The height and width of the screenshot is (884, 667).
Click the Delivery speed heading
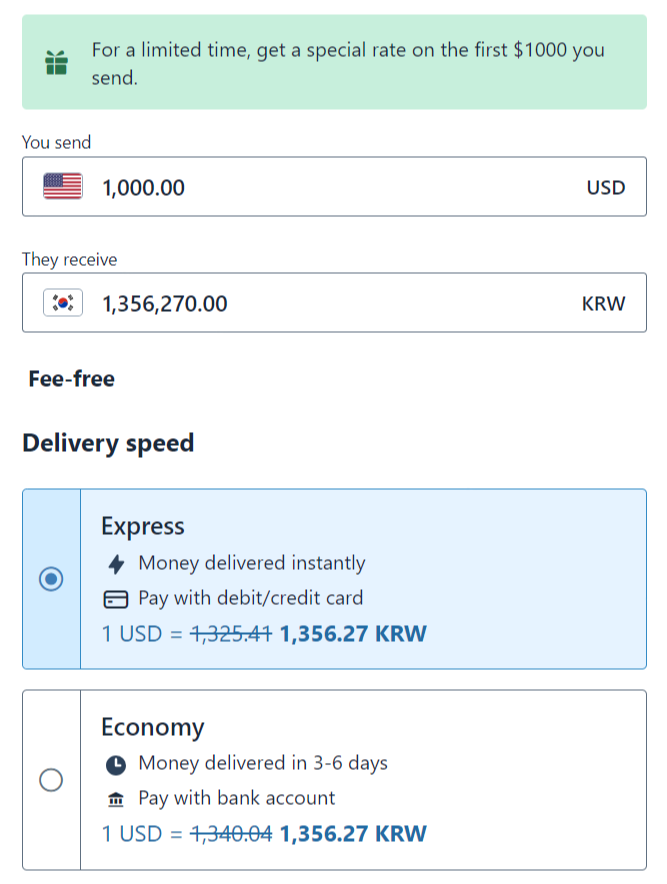tap(108, 443)
